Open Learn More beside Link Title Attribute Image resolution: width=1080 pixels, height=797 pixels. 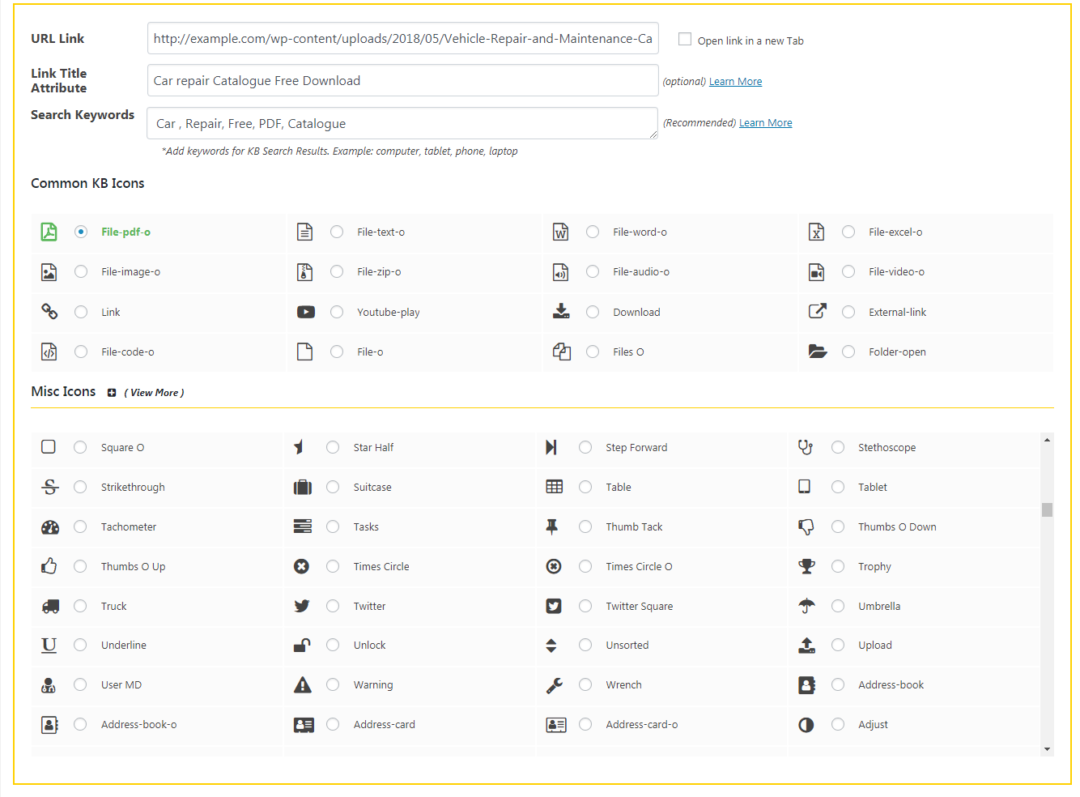736,81
